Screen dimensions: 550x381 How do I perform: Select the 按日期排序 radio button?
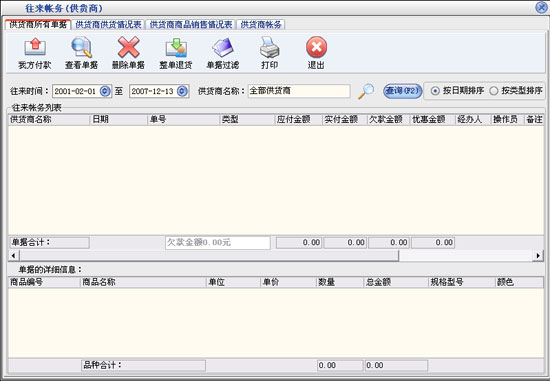pyautogui.click(x=435, y=91)
